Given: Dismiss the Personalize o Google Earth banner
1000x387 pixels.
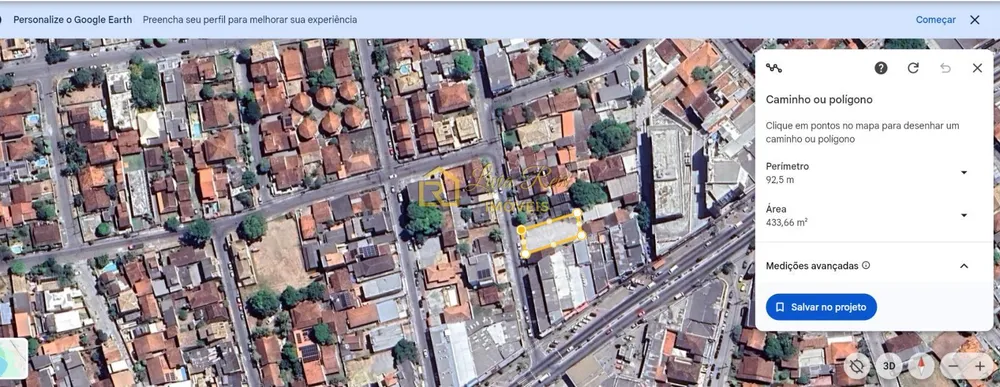Looking at the screenshot, I should pyautogui.click(x=974, y=20).
